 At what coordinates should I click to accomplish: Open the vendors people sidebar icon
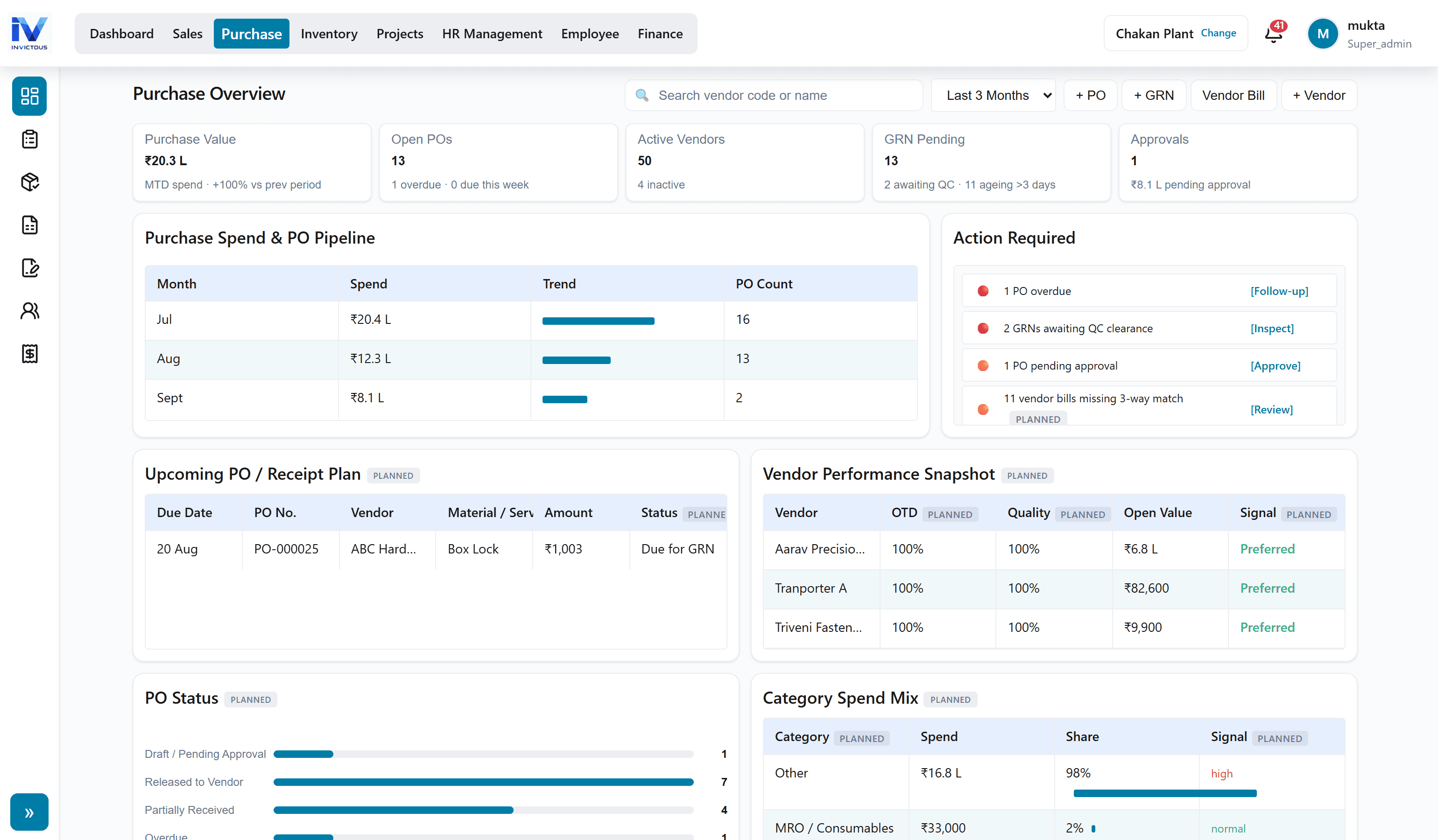click(x=30, y=311)
